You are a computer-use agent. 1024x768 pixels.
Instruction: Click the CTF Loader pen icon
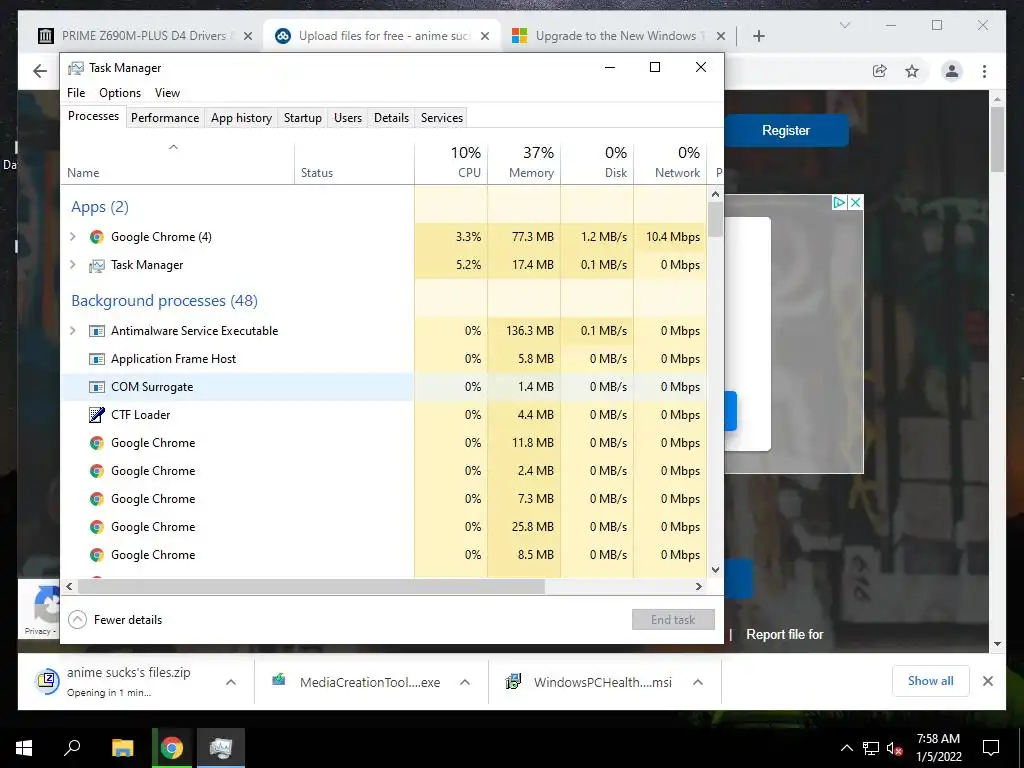97,415
